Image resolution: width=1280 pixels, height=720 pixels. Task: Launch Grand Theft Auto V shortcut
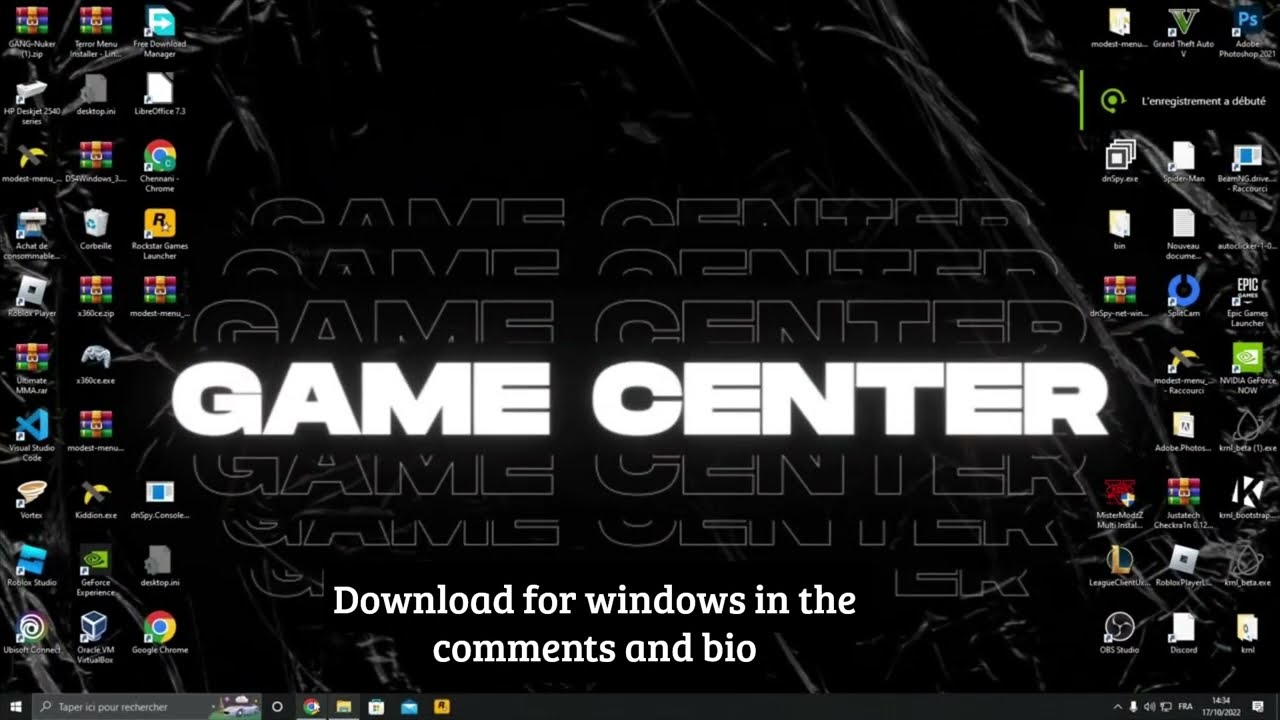click(1184, 32)
